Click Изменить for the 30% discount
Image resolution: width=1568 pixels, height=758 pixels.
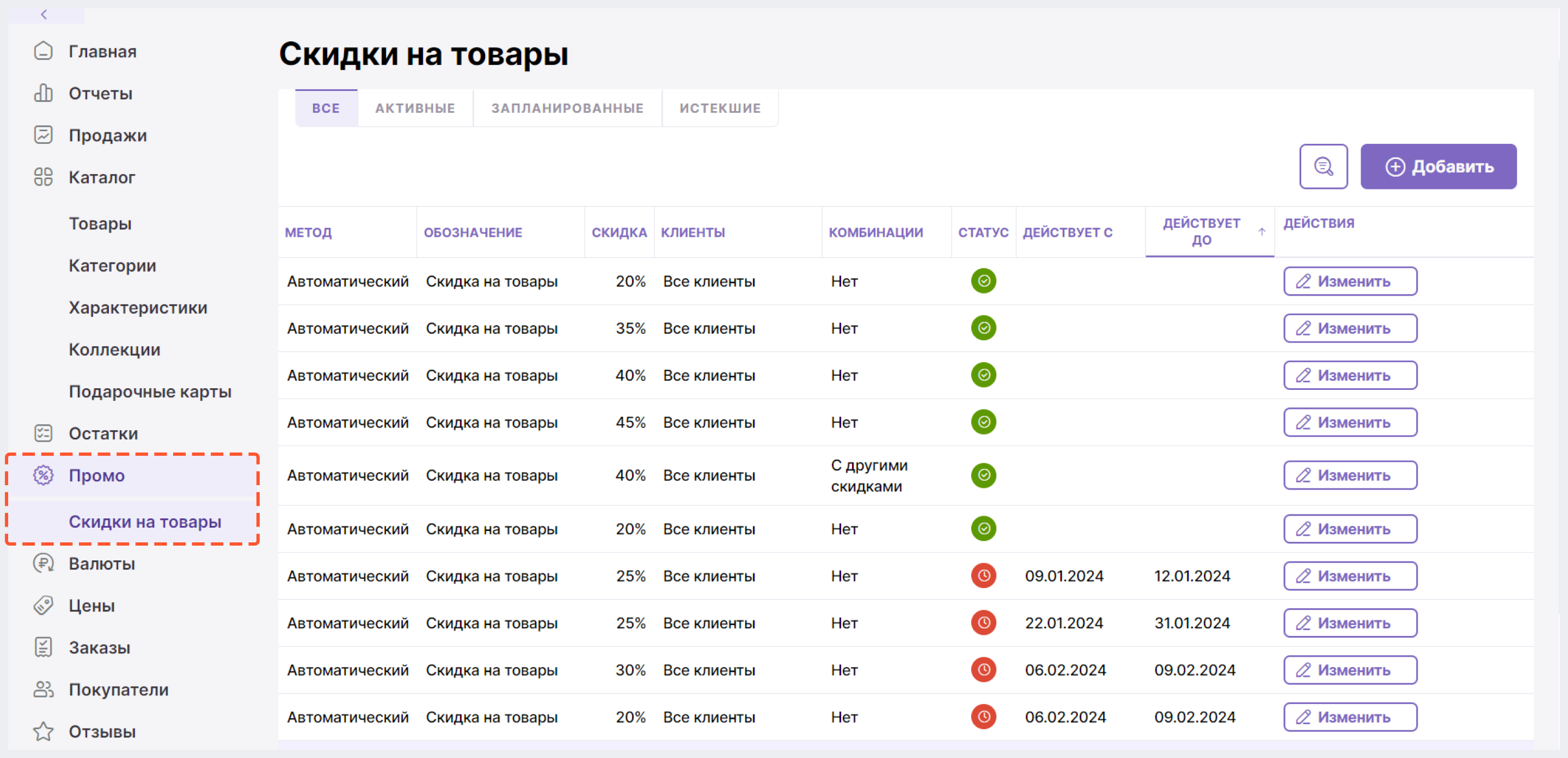(x=1350, y=670)
